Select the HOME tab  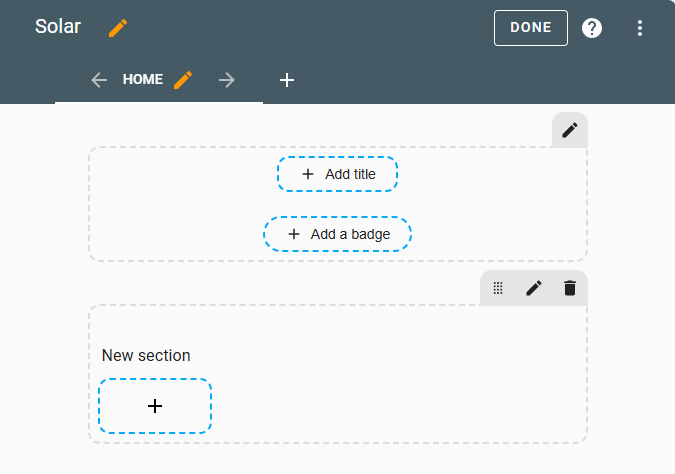coord(142,79)
